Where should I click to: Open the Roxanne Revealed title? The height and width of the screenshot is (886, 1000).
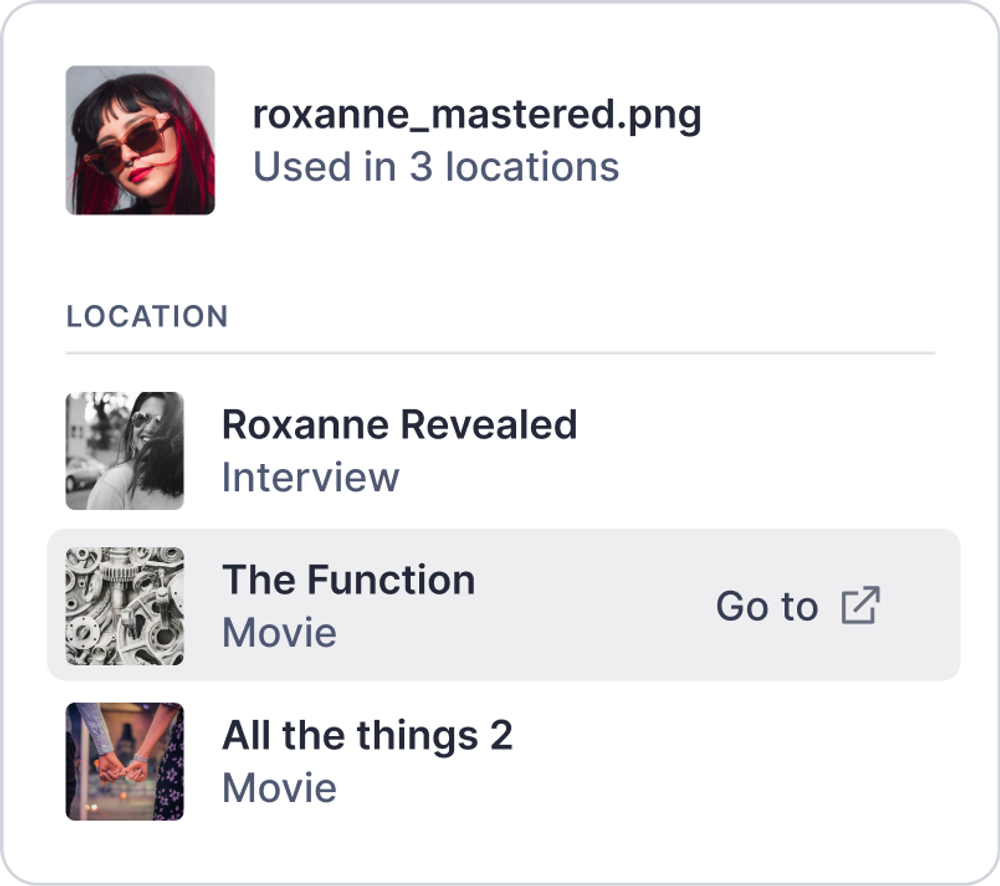(399, 425)
